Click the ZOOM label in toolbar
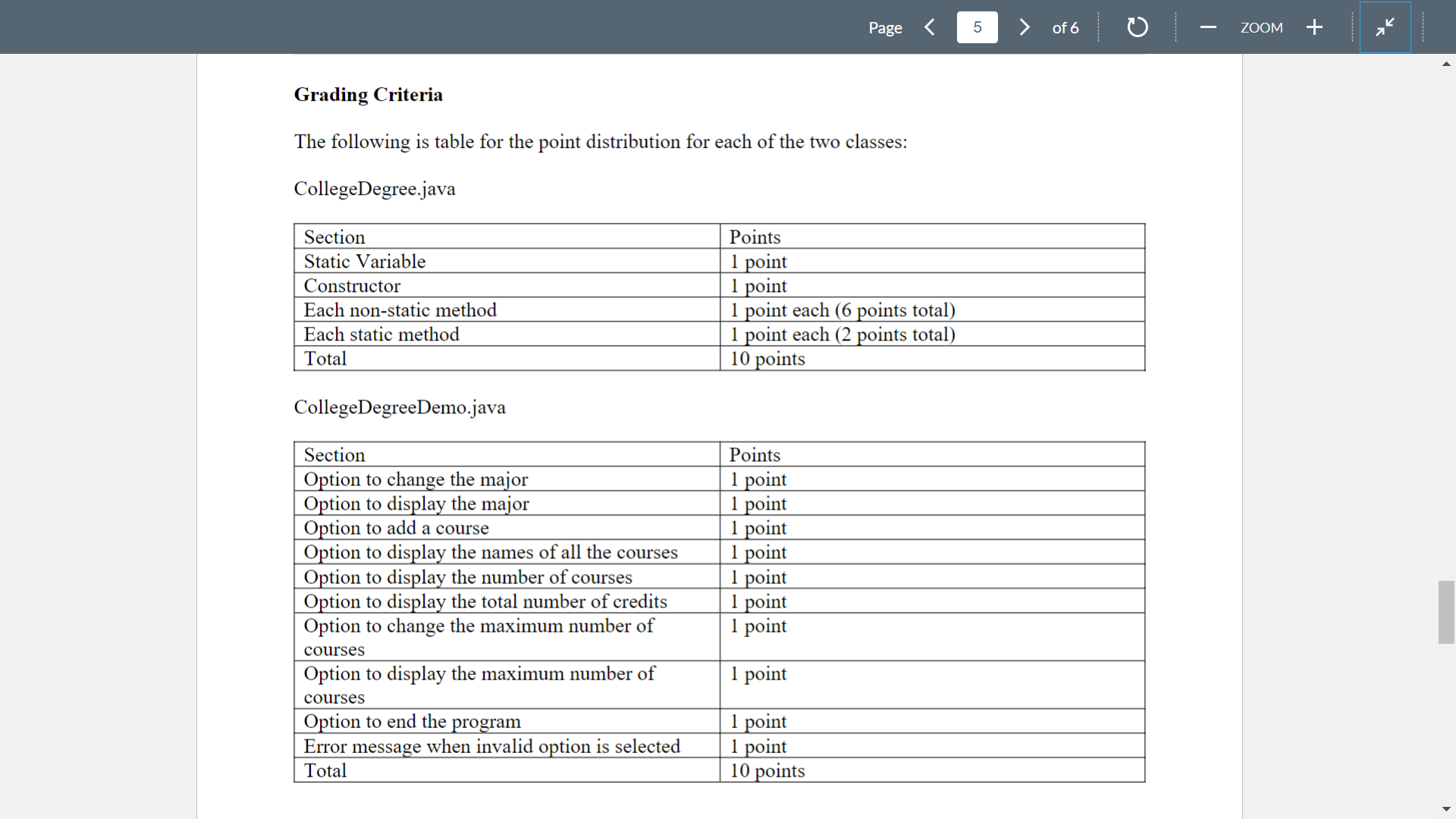Screen dimensions: 1456x819 (x=1261, y=27)
